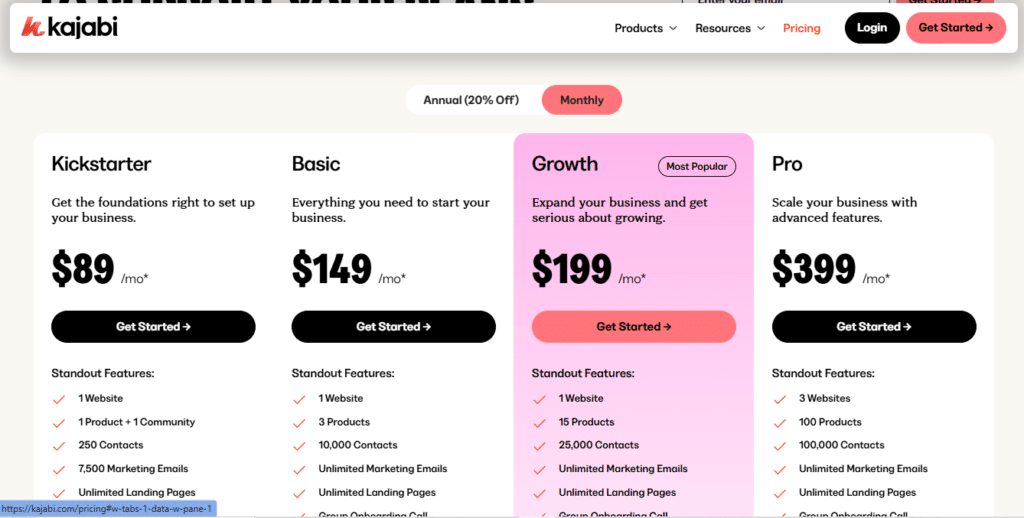Click the Login button
Image resolution: width=1024 pixels, height=518 pixels.
point(872,27)
